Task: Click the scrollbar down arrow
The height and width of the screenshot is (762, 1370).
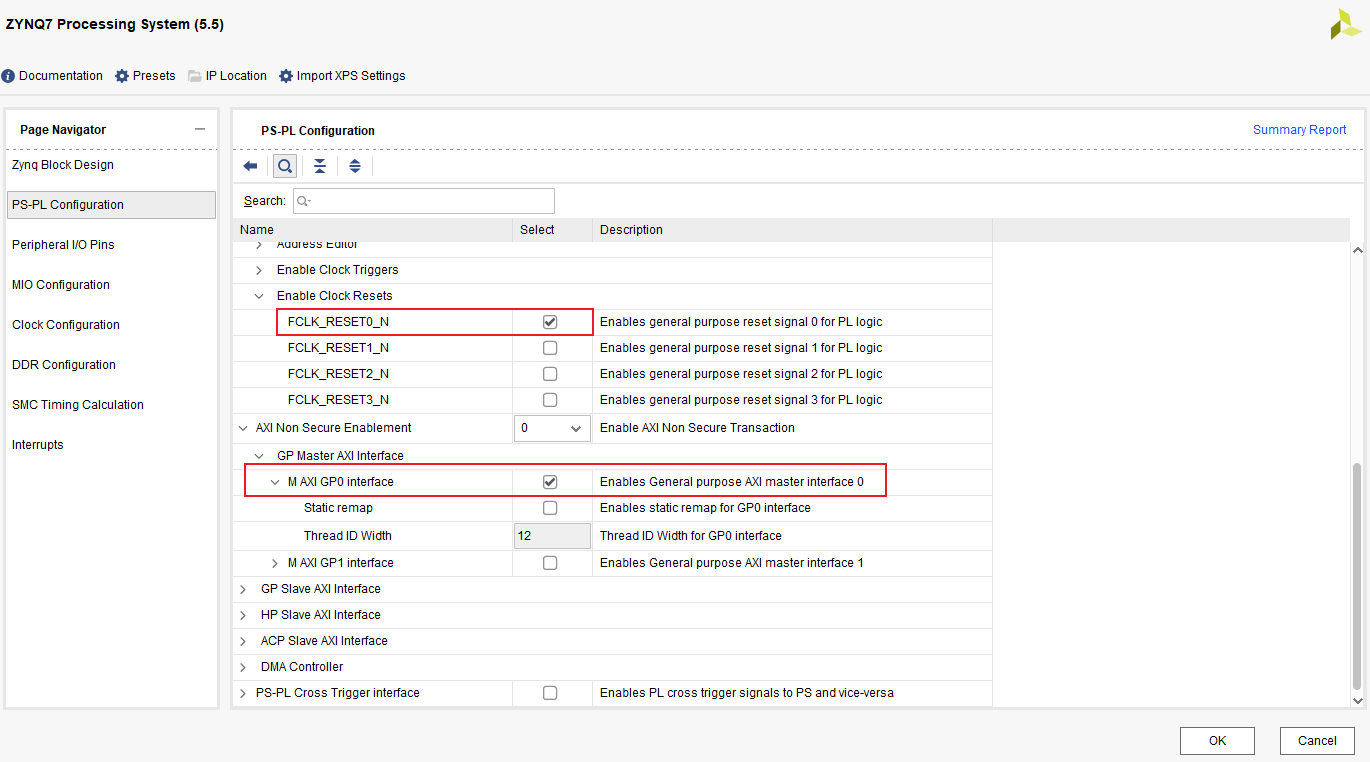Action: click(x=1357, y=701)
